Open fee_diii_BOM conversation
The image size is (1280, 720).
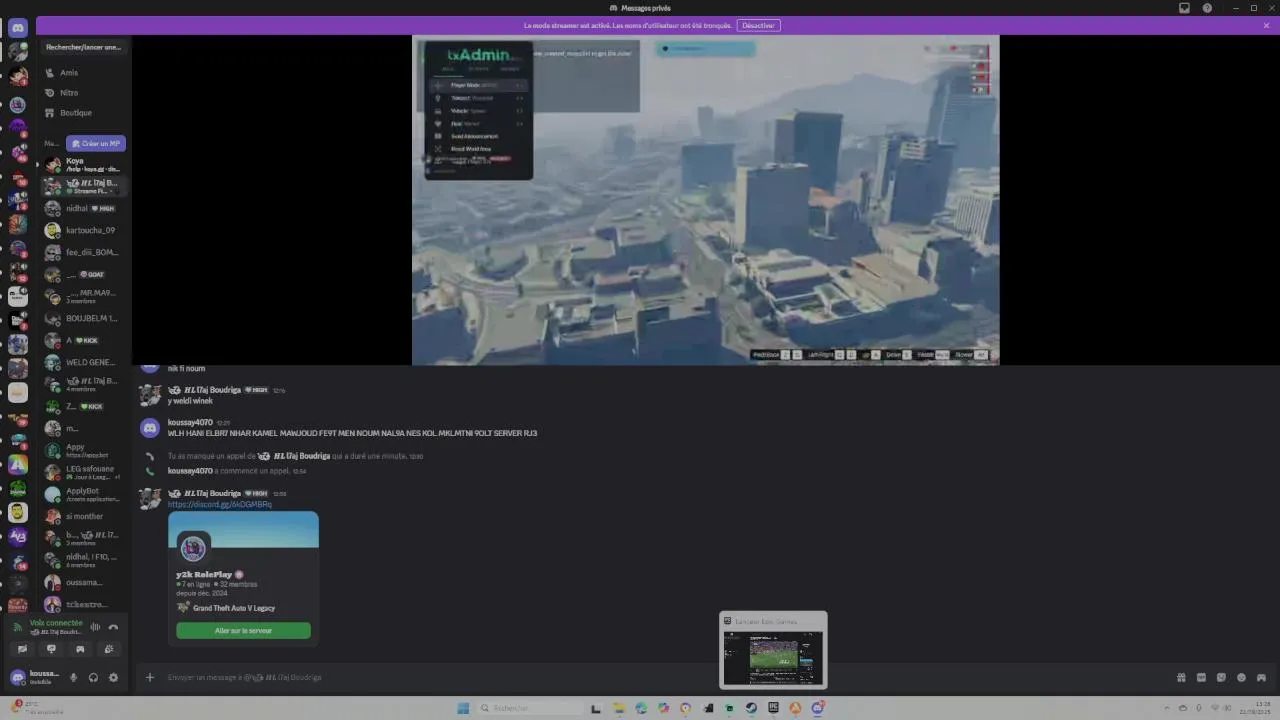pyautogui.click(x=84, y=252)
